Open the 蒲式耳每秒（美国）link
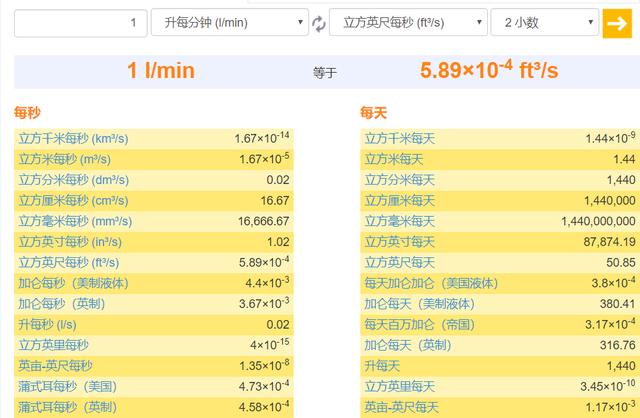 [68, 387]
